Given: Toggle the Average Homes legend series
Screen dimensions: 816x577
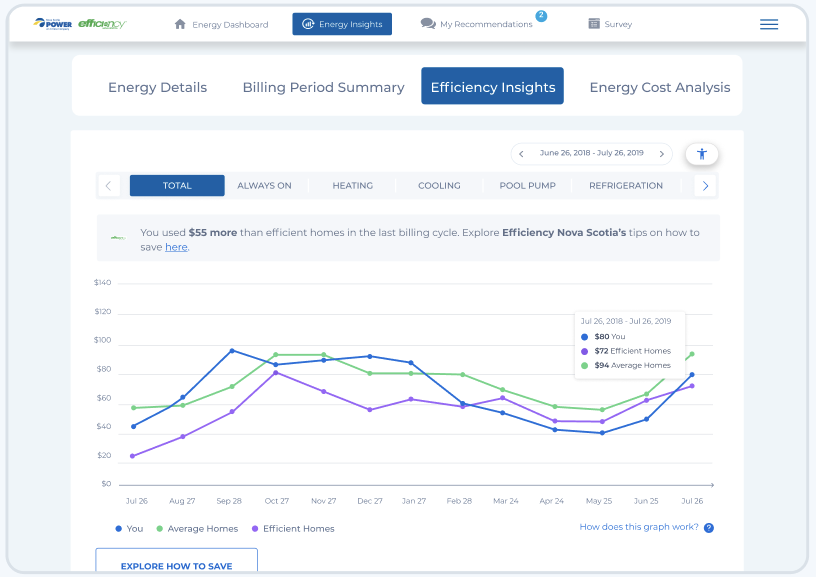Looking at the screenshot, I should 197,528.
